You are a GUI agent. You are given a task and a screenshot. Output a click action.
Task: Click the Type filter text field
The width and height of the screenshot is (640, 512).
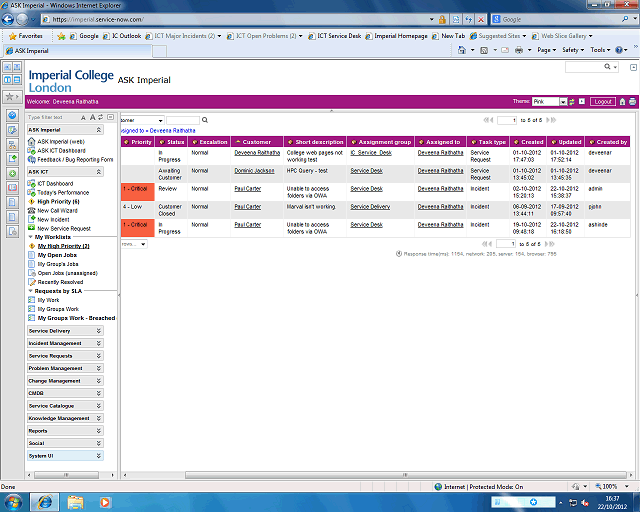click(58, 117)
